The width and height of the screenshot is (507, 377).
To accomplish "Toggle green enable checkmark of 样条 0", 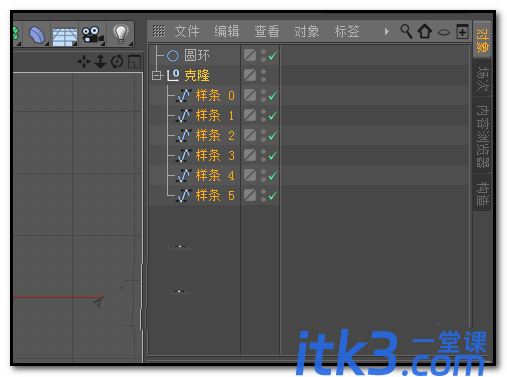I will [273, 96].
